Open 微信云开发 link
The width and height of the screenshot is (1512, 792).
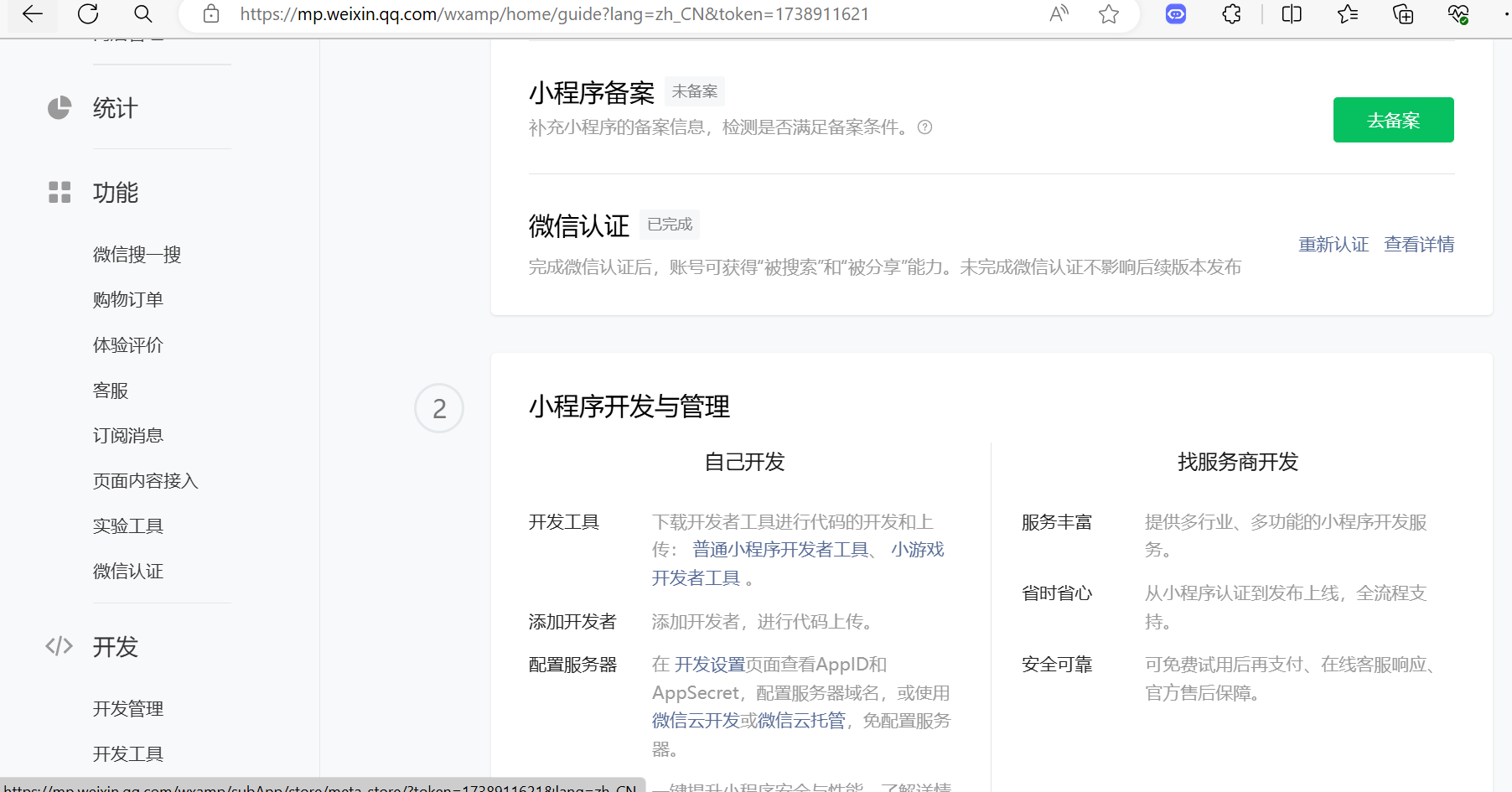696,720
